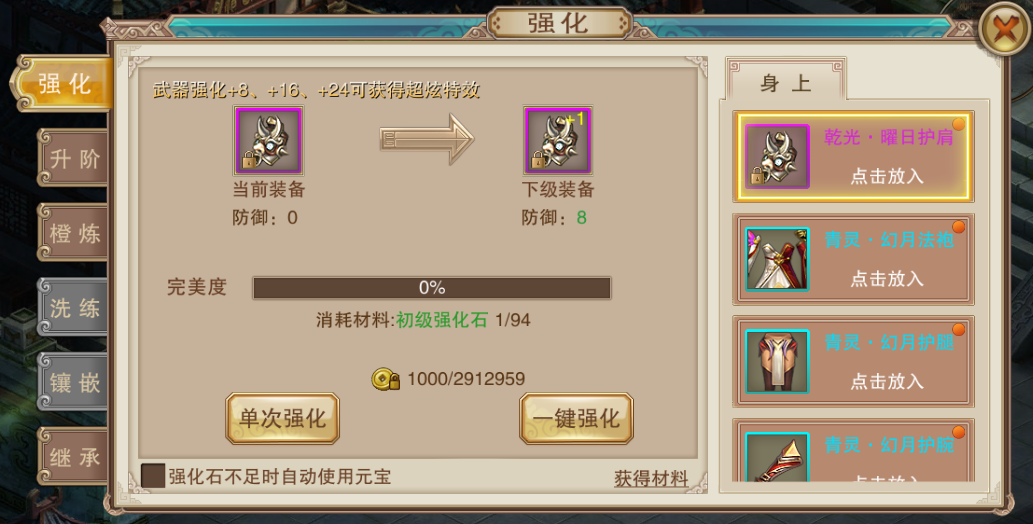The width and height of the screenshot is (1033, 524).
Task: Click the 一键强化 button
Action: pyautogui.click(x=576, y=419)
